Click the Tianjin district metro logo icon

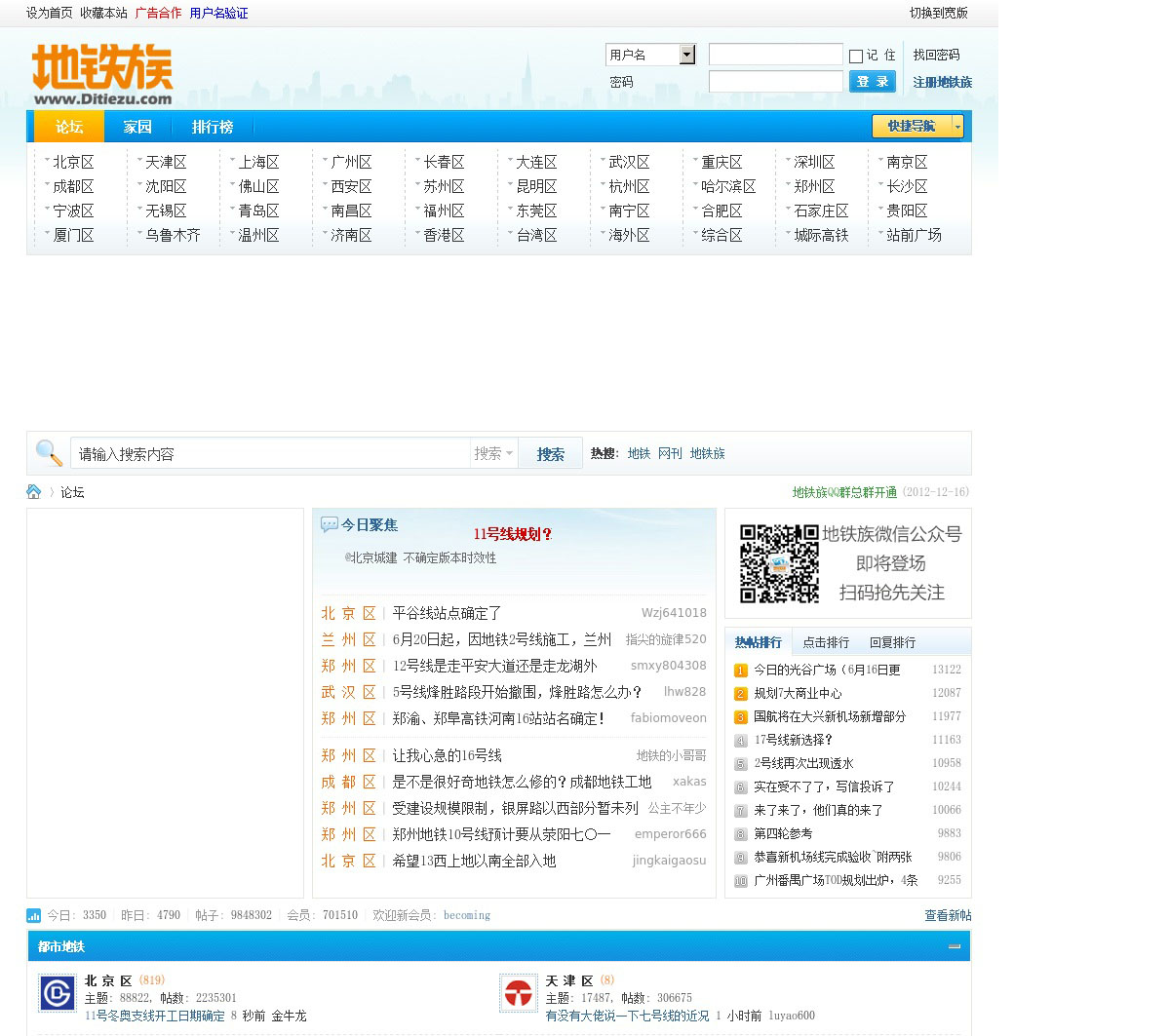tap(518, 993)
